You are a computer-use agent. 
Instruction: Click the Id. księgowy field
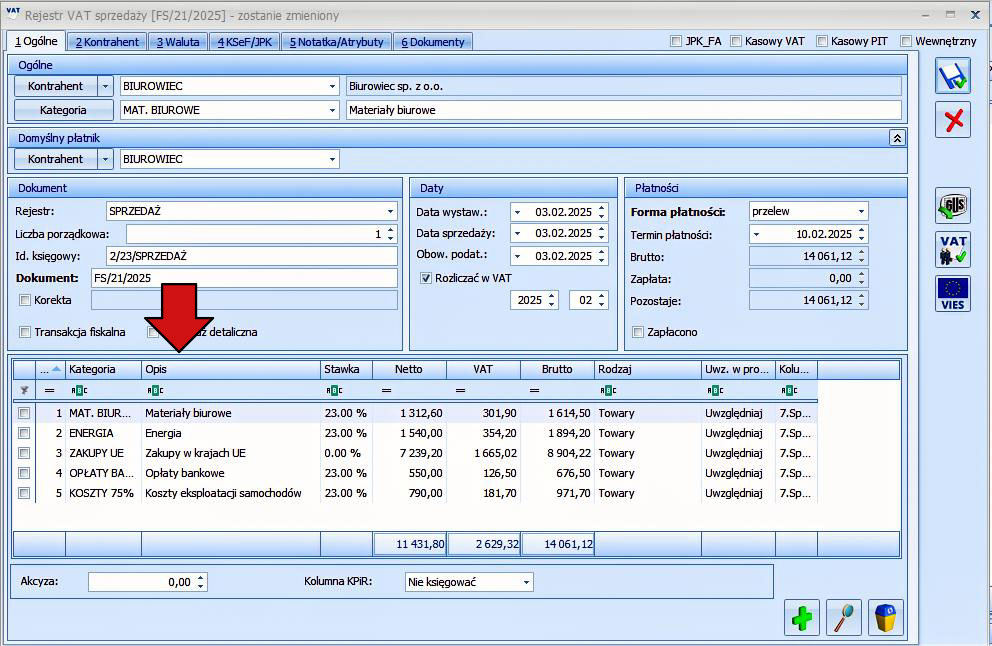pos(252,256)
